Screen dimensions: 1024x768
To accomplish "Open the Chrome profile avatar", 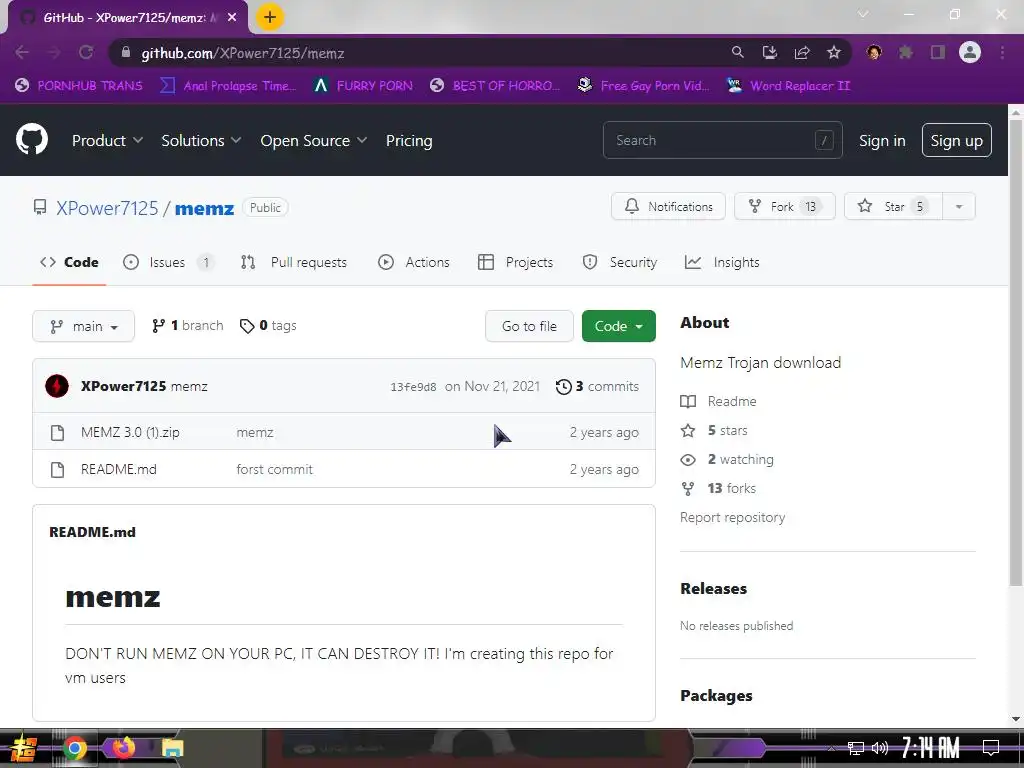I will click(970, 52).
